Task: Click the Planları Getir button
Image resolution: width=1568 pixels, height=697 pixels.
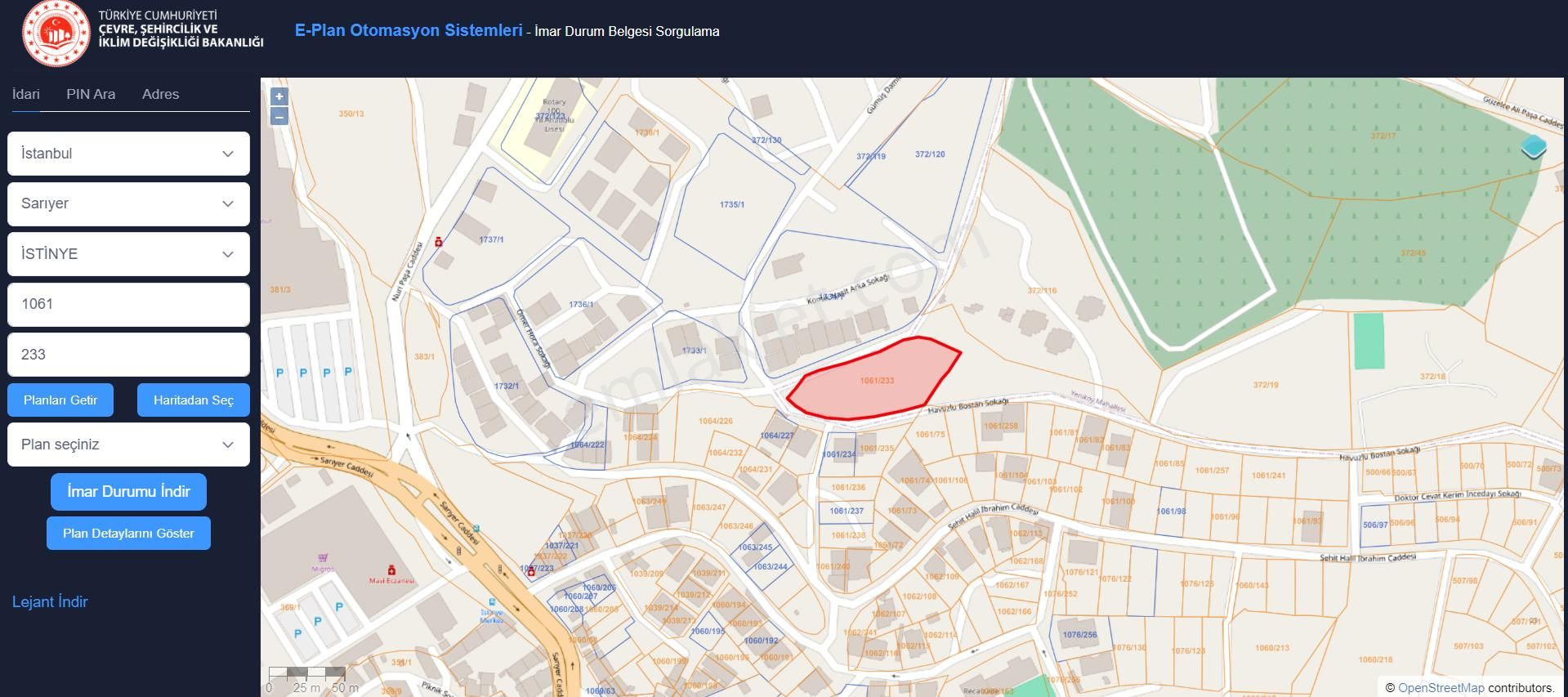Action: 60,400
